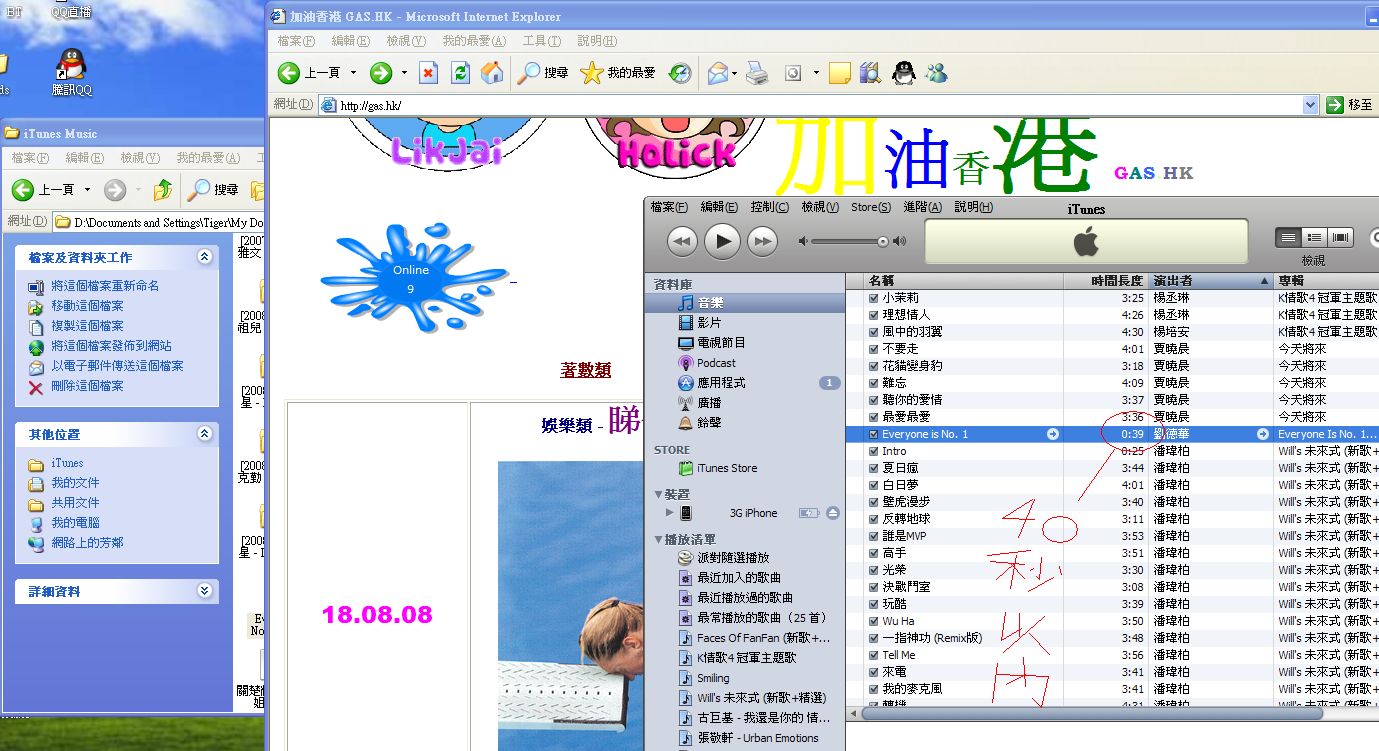Open the Tencent QQ desktop shortcut
The width and height of the screenshot is (1379, 751).
(x=71, y=66)
